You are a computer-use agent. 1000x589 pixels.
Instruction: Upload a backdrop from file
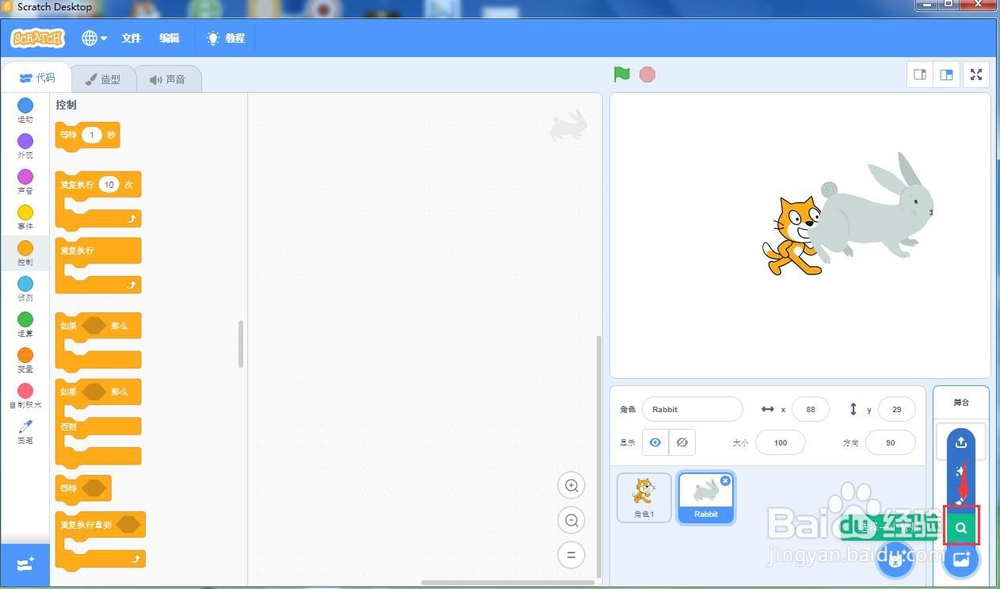(961, 442)
